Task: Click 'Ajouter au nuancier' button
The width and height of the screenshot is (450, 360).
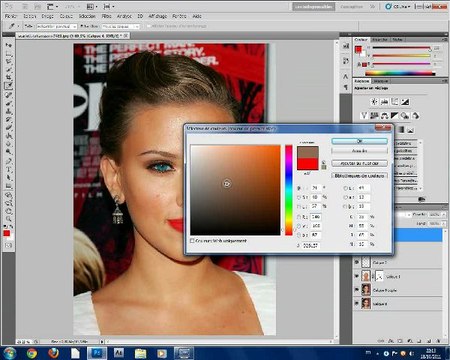Action: [x=359, y=163]
